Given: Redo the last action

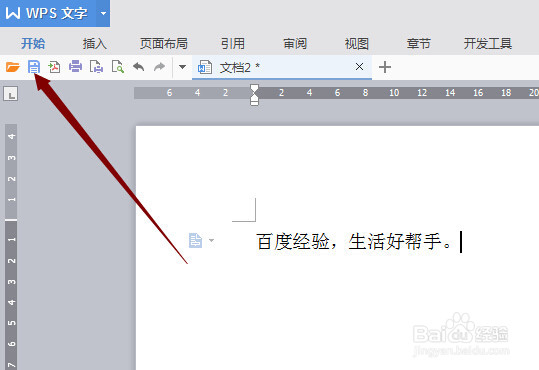Looking at the screenshot, I should (160, 67).
